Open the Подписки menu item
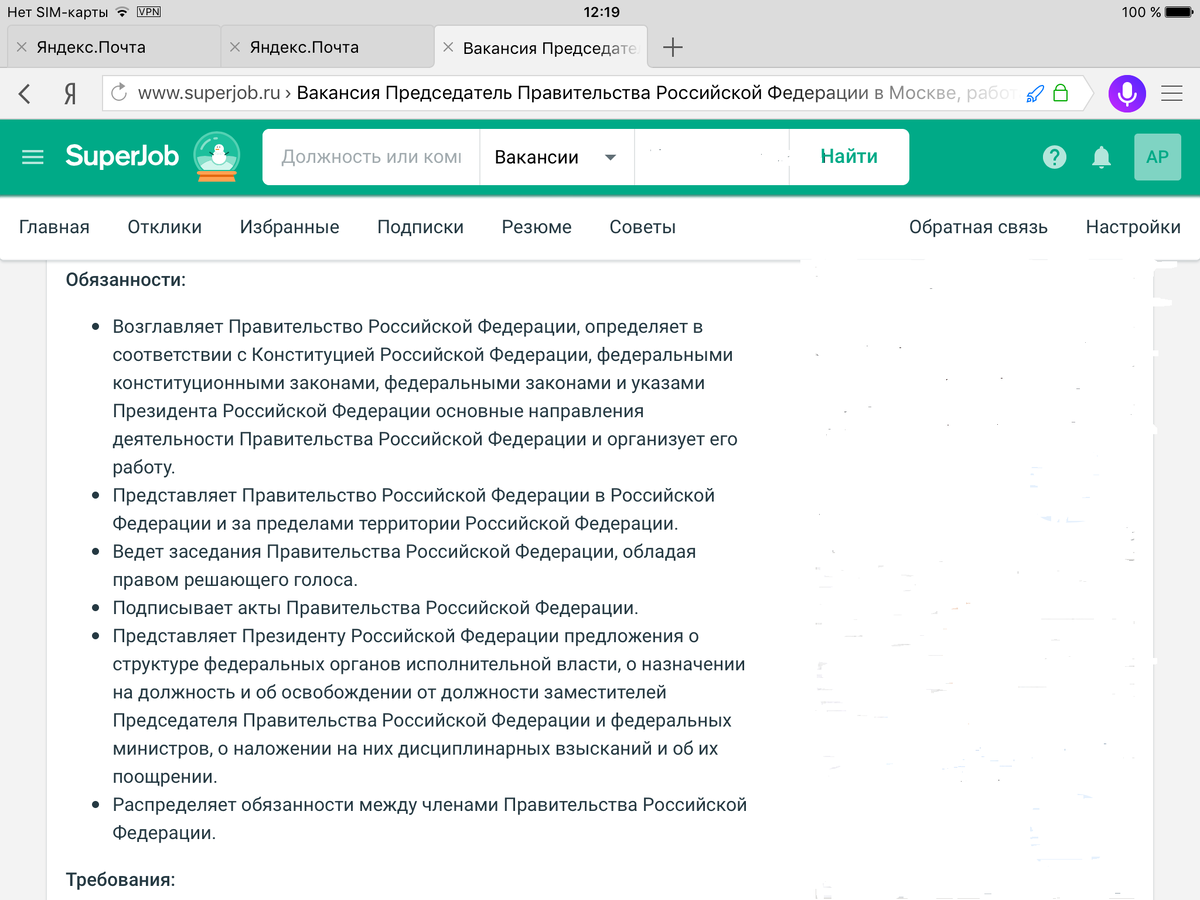The width and height of the screenshot is (1200, 900). [420, 227]
